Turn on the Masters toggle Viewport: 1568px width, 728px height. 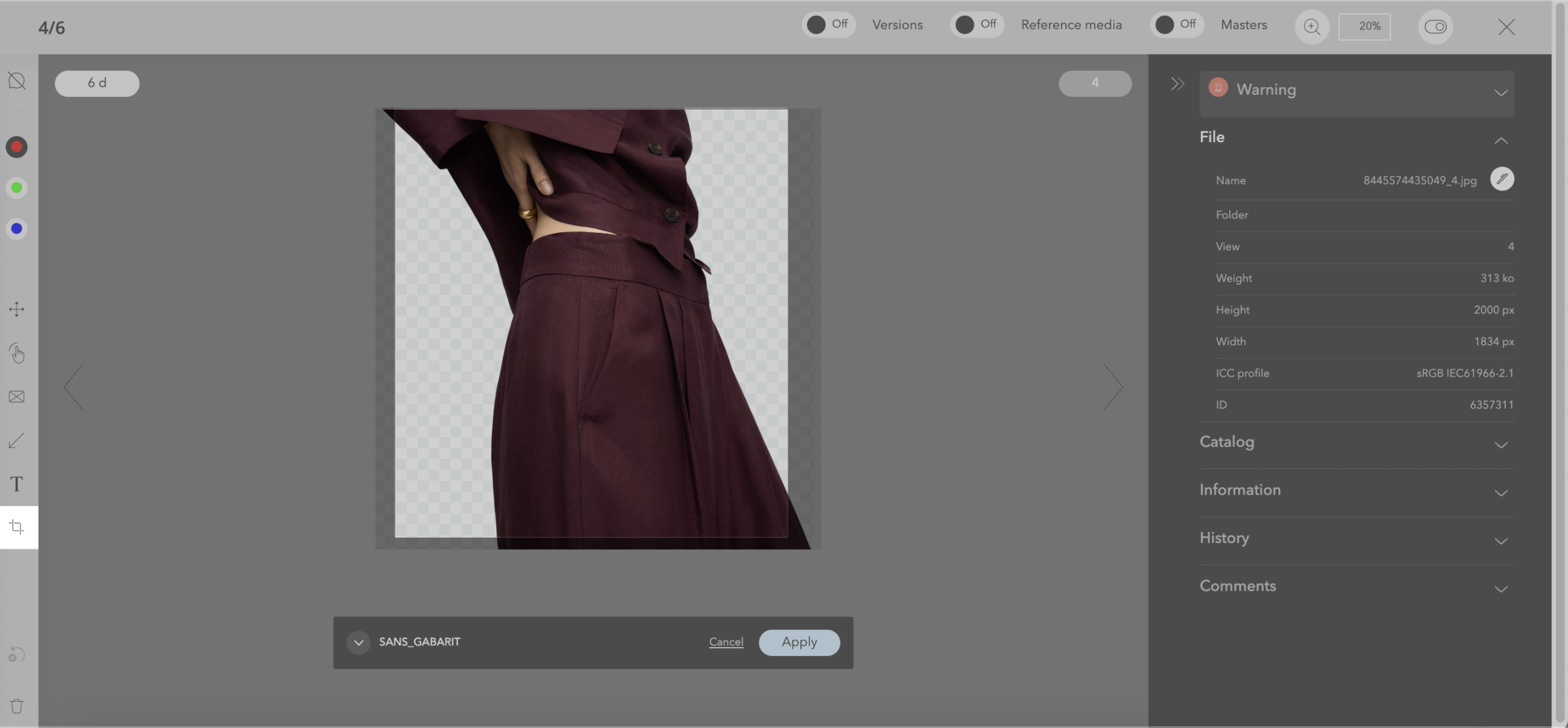pyautogui.click(x=1176, y=25)
